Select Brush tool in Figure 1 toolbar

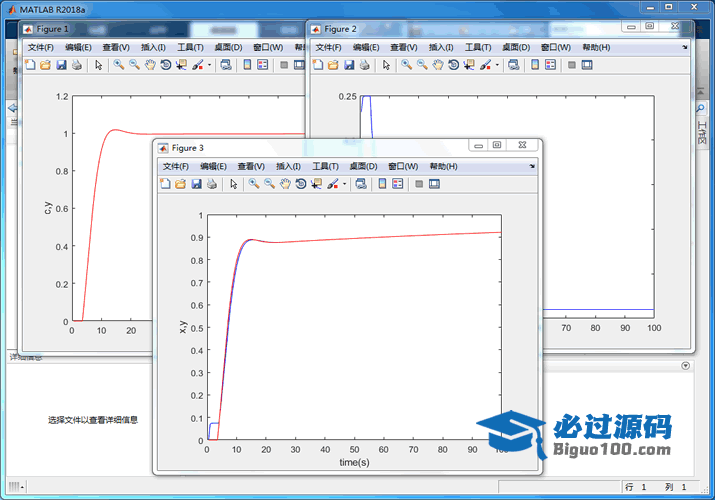(x=198, y=65)
